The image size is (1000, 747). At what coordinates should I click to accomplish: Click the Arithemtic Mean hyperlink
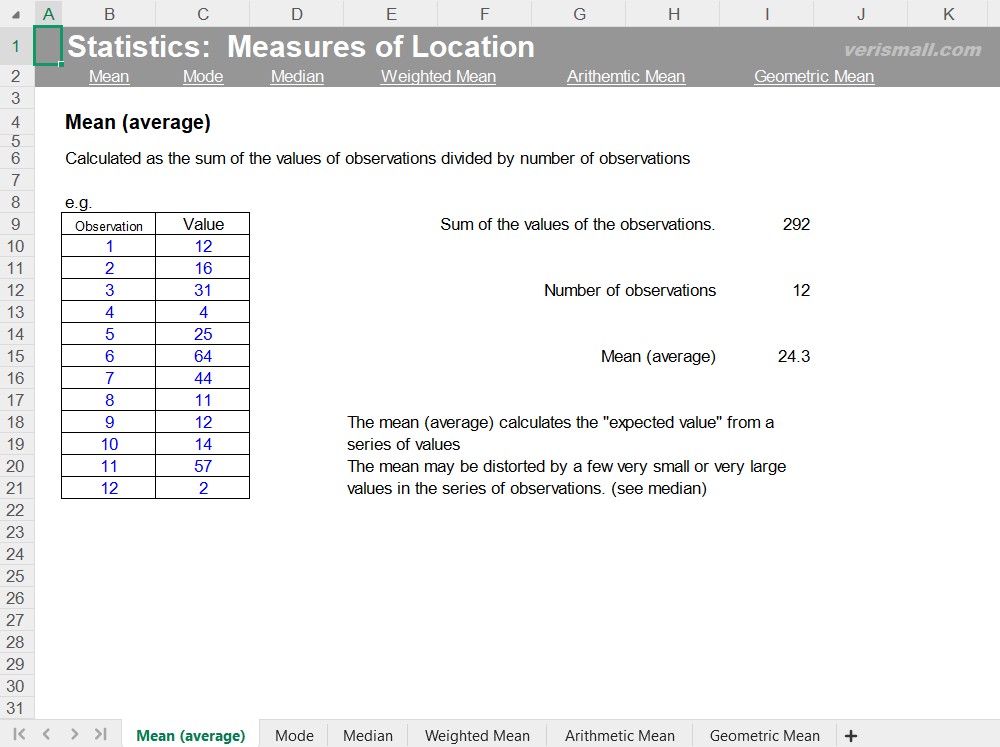coord(625,76)
